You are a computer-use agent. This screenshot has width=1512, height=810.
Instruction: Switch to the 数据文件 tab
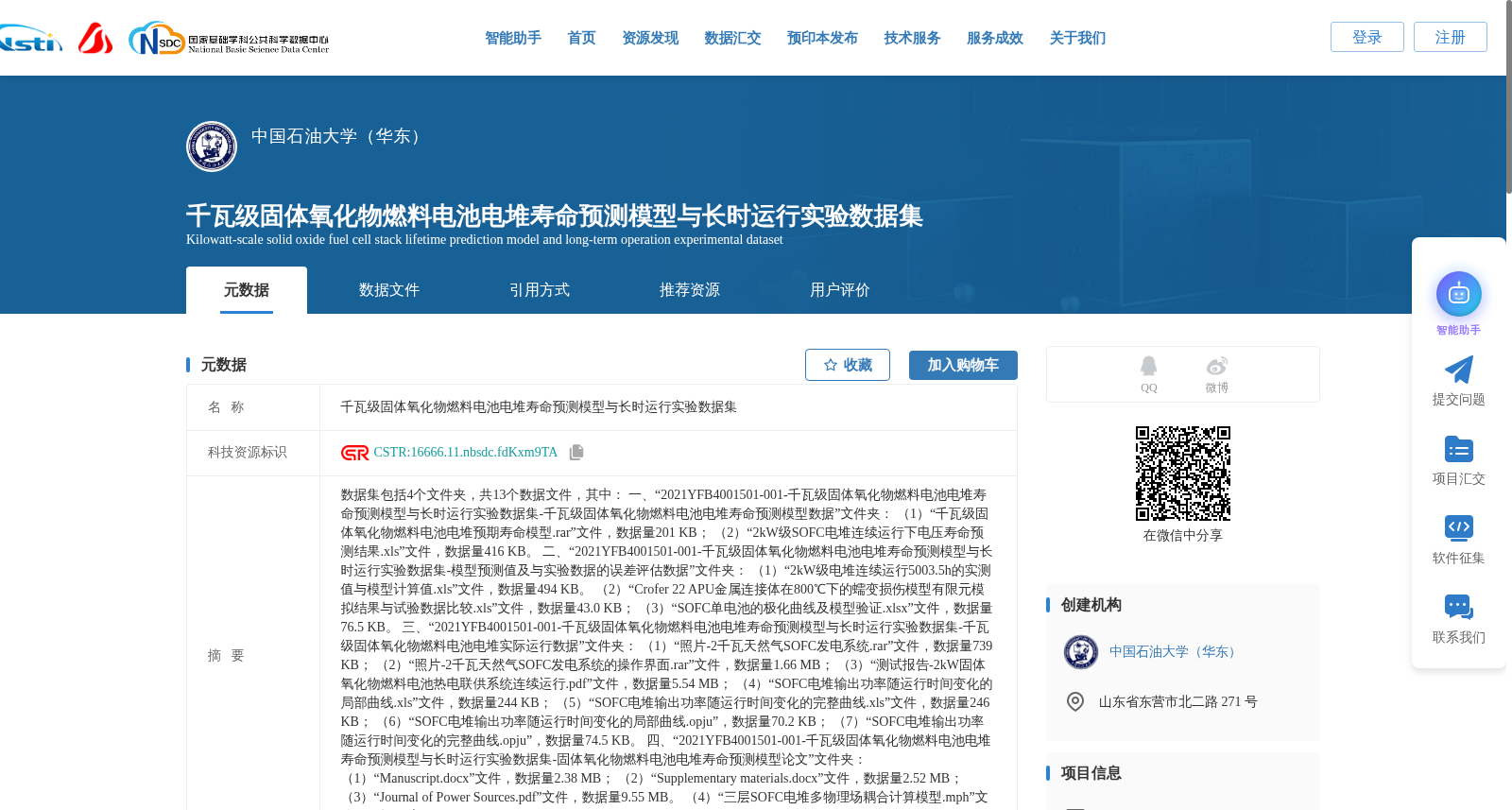pyautogui.click(x=389, y=290)
